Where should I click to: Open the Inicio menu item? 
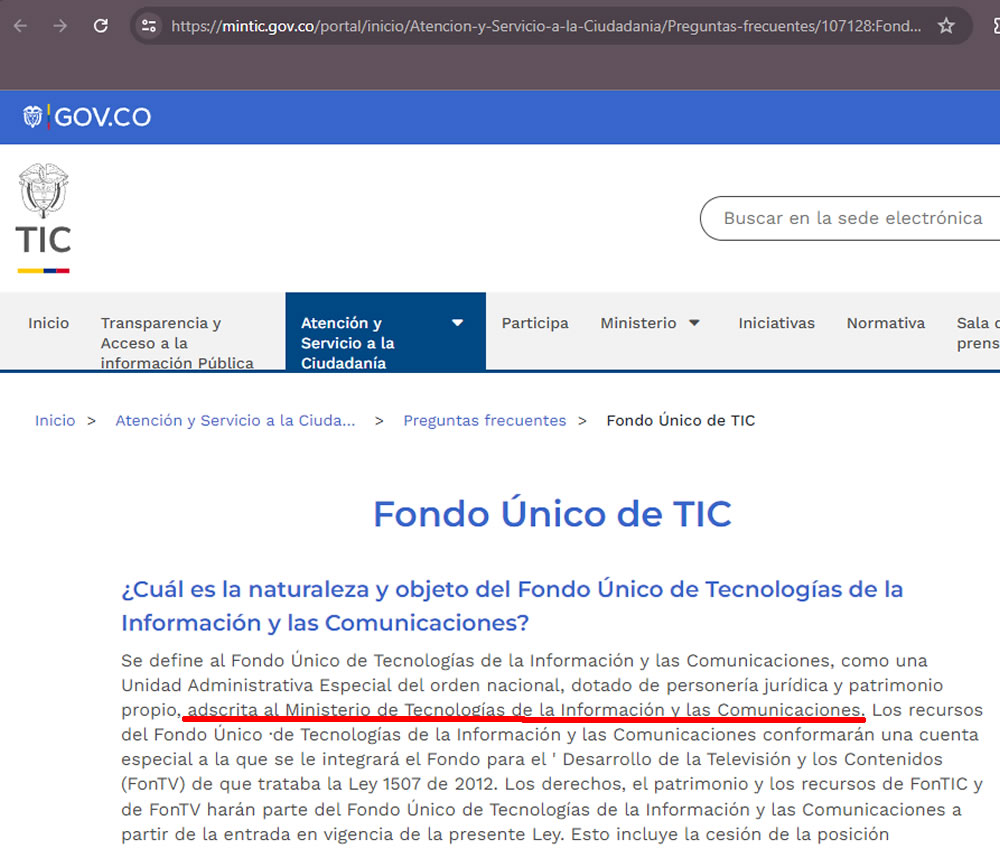pos(48,323)
